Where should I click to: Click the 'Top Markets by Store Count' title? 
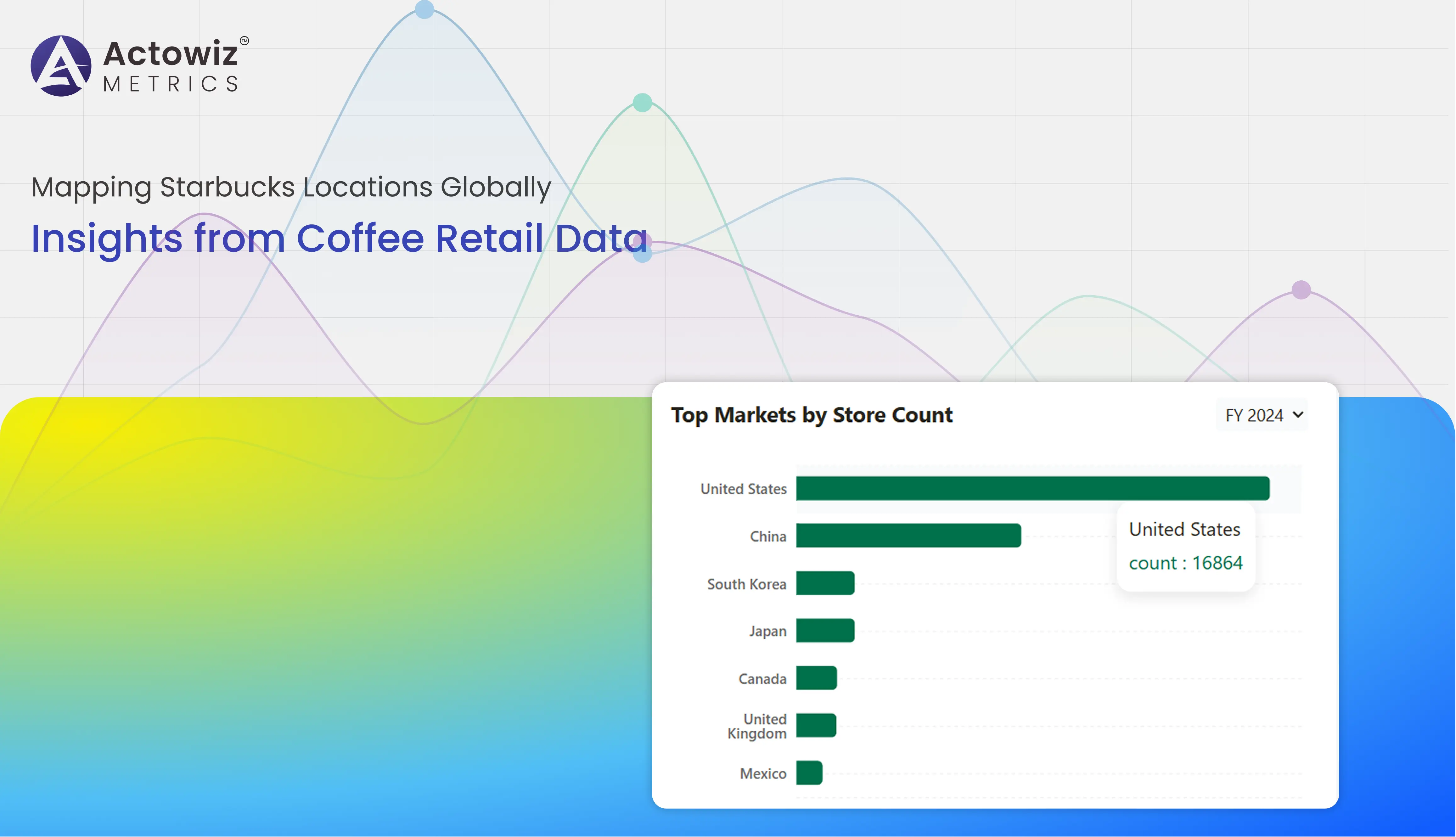[x=812, y=415]
